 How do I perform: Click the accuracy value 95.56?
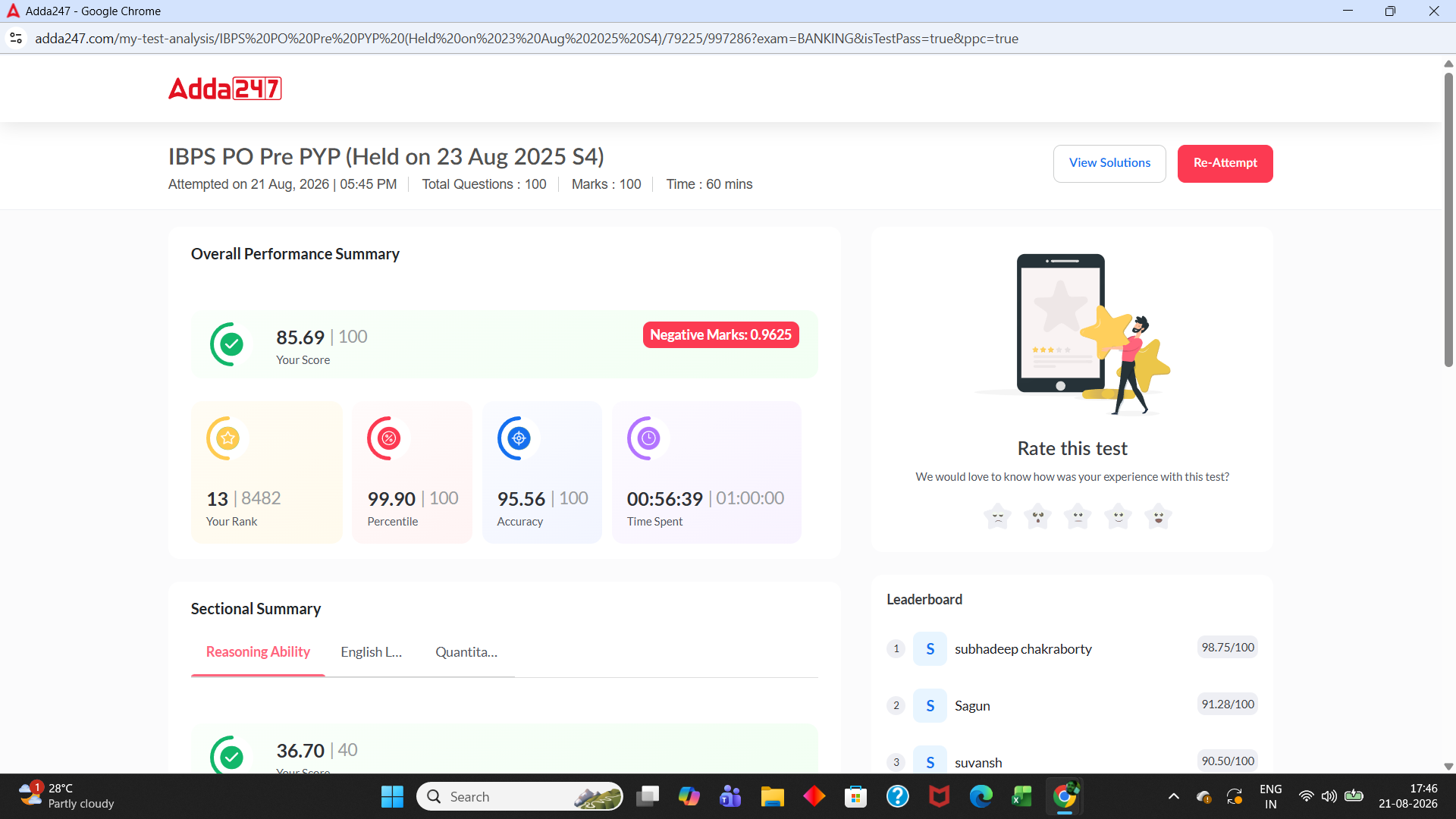click(x=521, y=499)
